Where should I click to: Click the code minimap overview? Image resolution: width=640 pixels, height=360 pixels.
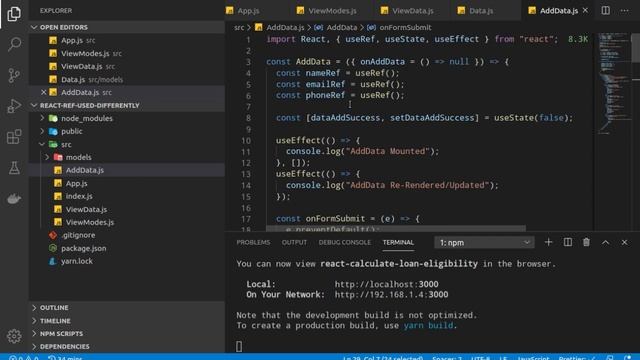point(614,84)
